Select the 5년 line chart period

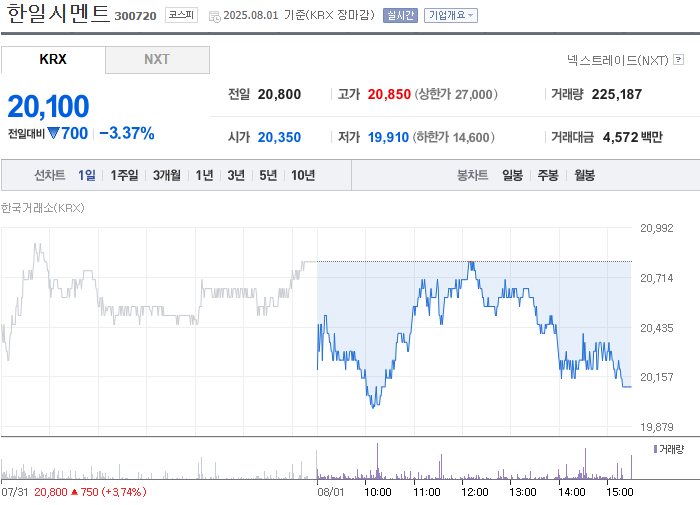pyautogui.click(x=268, y=175)
